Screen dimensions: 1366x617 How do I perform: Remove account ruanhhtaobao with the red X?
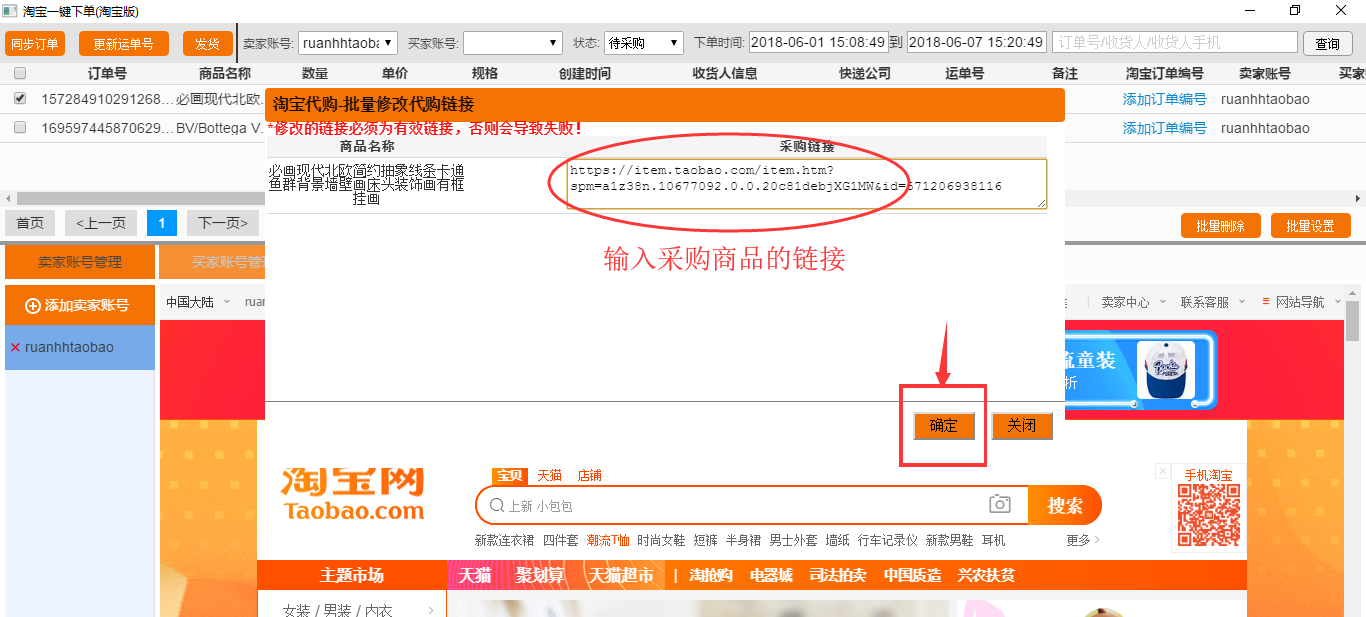point(15,348)
